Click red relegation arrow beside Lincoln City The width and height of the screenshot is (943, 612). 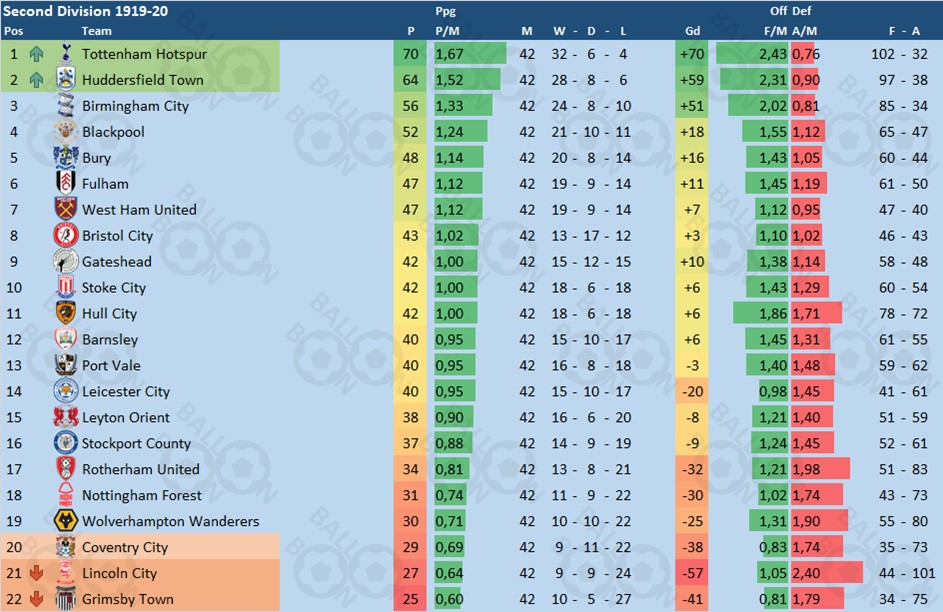click(36, 573)
